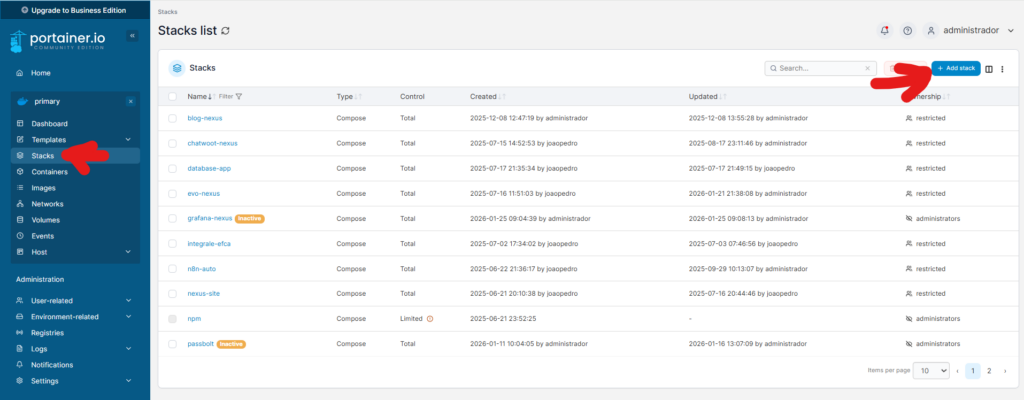
Task: Click the notifications bell icon
Action: (884, 31)
